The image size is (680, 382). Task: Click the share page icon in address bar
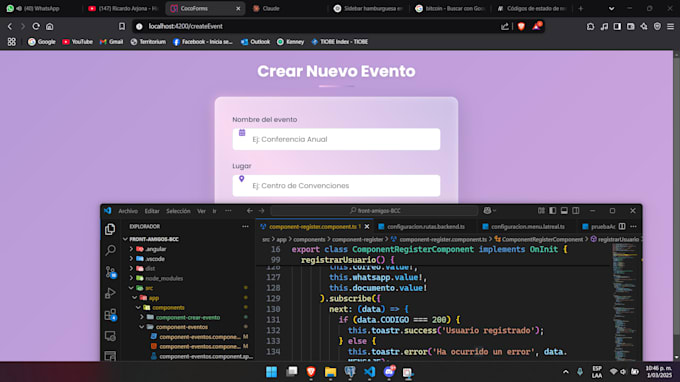(505, 26)
